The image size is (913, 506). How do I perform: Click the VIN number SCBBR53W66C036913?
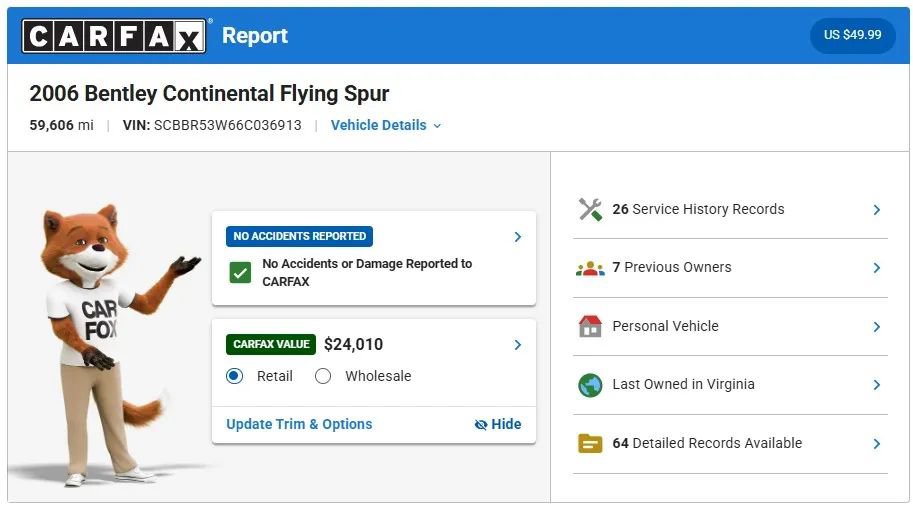click(x=228, y=125)
